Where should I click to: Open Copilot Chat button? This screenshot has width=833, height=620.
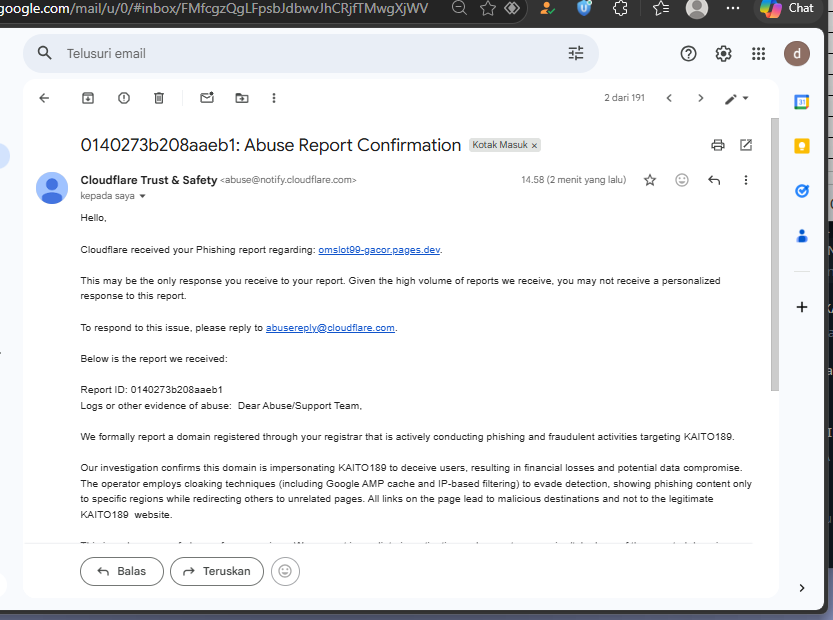point(787,9)
